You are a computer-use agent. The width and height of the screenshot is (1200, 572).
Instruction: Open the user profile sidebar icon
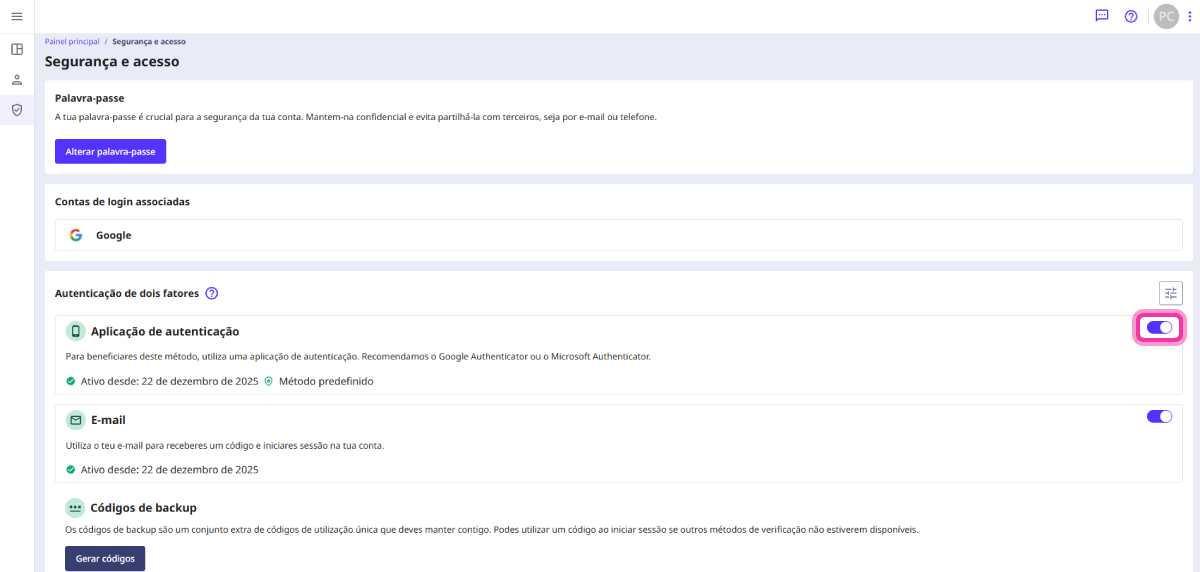[17, 79]
